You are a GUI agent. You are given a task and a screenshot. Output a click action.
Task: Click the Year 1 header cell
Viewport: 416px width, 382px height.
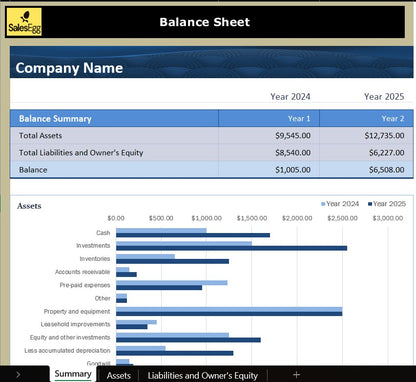pos(269,119)
